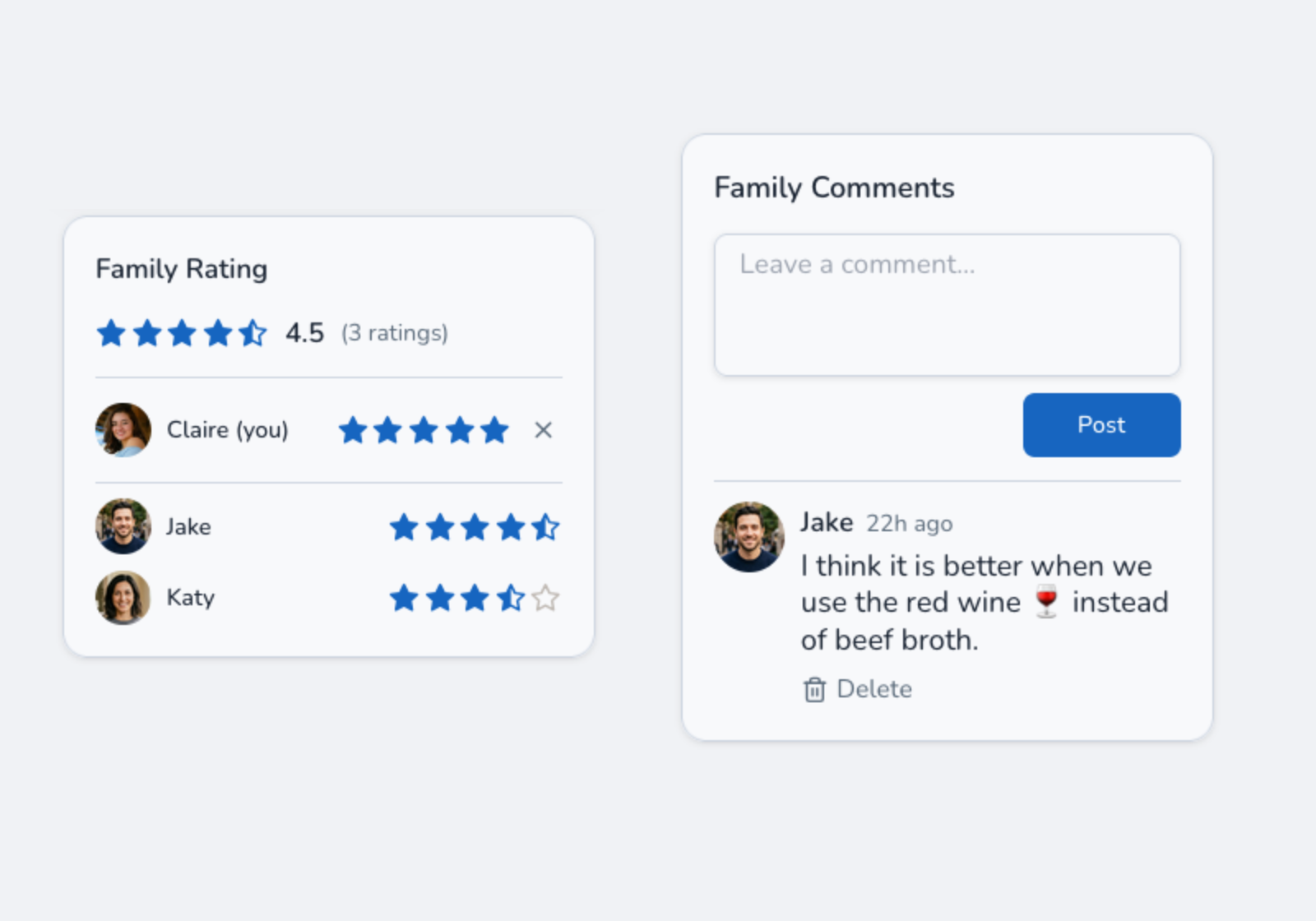This screenshot has height=921, width=1316.
Task: Click the half star in the 4.5 average
Action: (253, 333)
